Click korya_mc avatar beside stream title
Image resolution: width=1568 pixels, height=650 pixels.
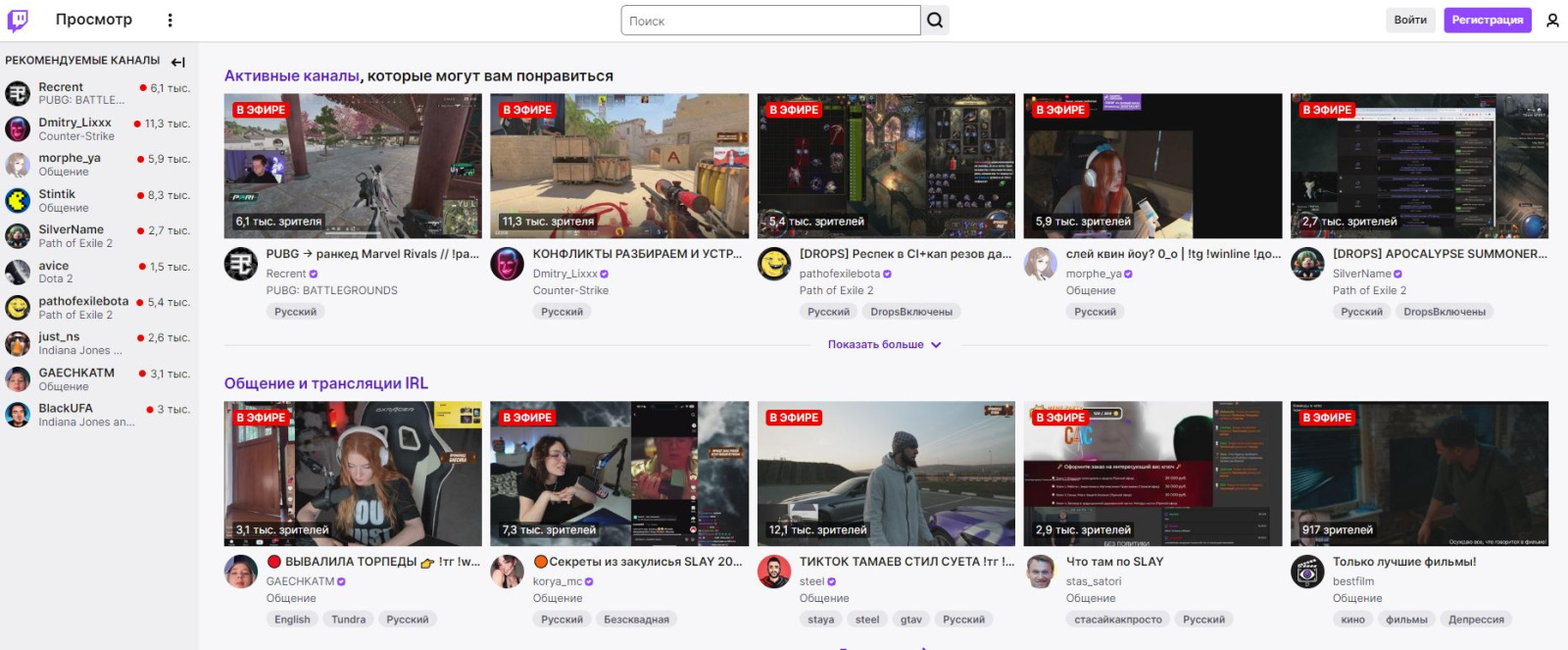(x=507, y=572)
